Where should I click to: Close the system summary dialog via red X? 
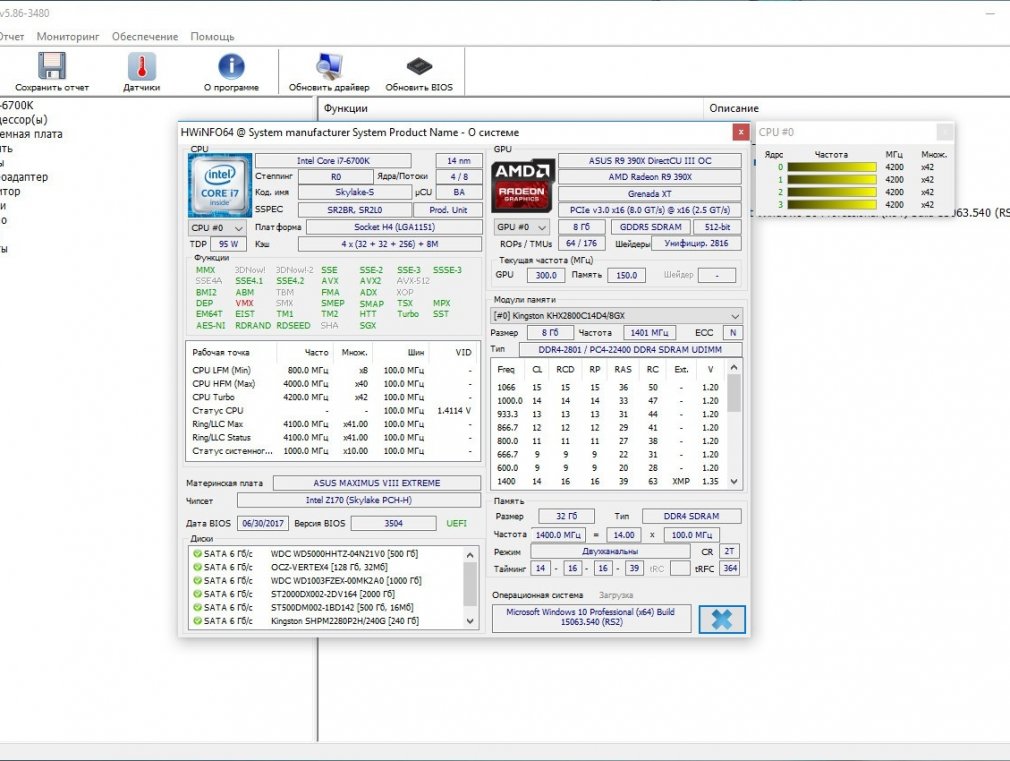click(x=741, y=131)
